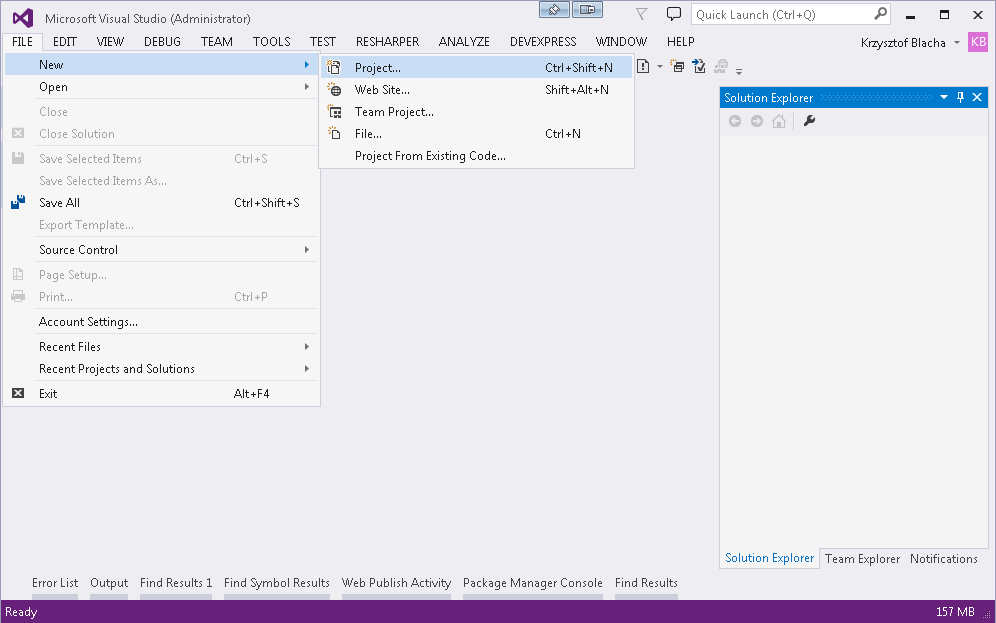Open the Find Results 1 tab
The width and height of the screenshot is (996, 623).
tap(176, 582)
